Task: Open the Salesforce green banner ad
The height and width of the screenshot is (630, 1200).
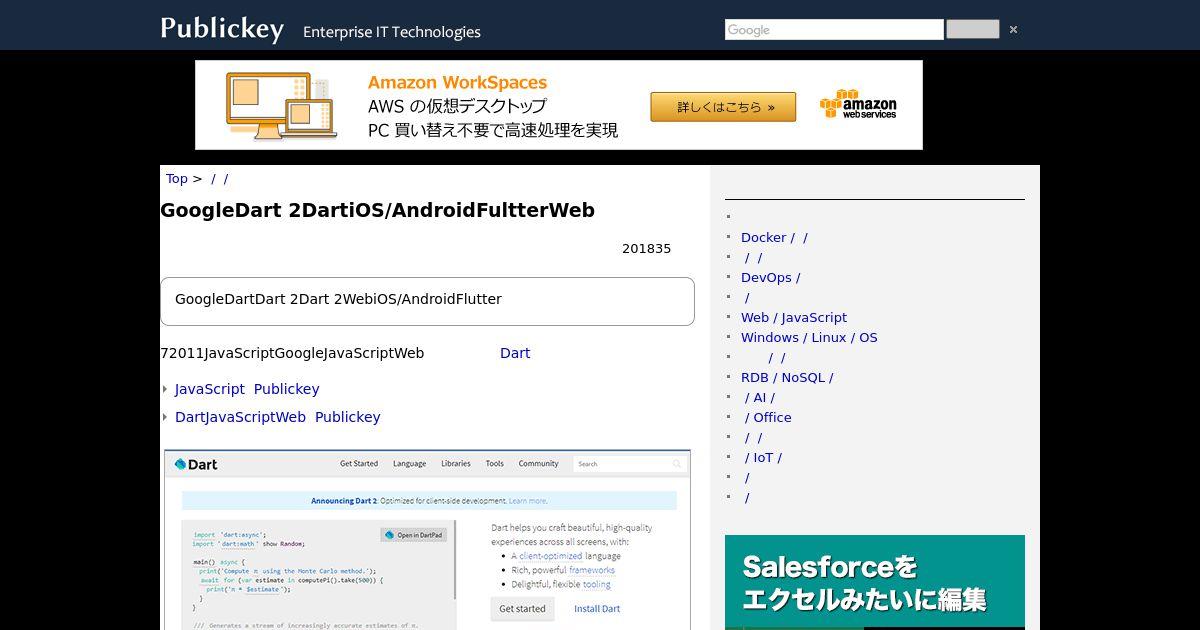Action: [x=875, y=582]
